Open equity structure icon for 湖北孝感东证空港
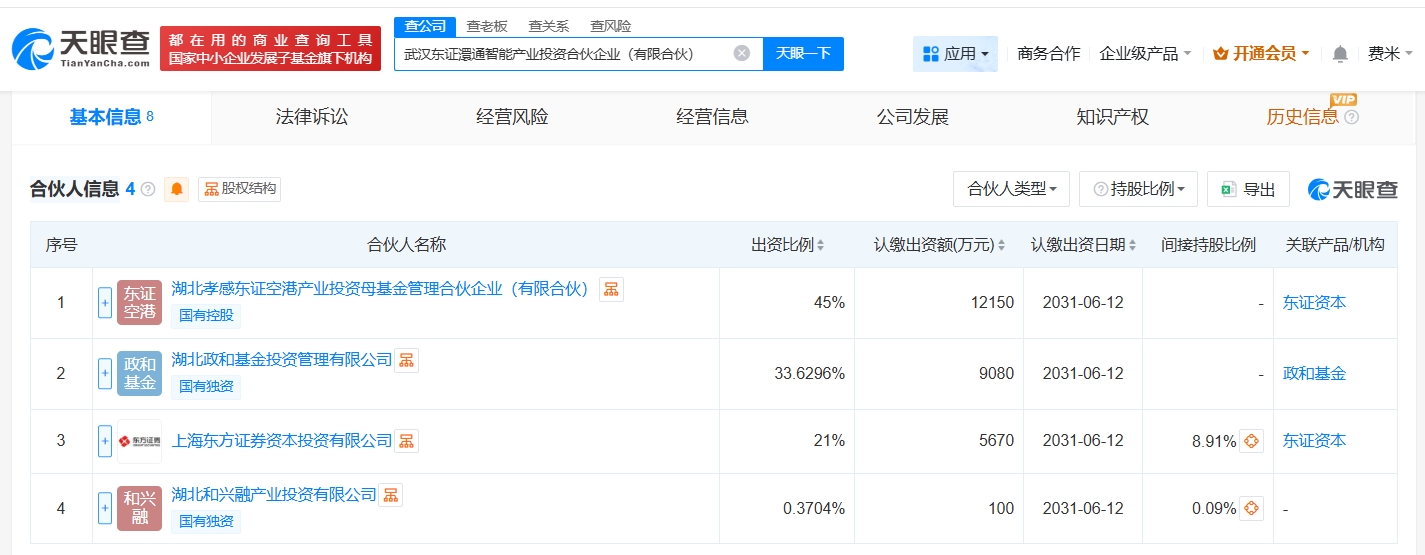The height and width of the screenshot is (555, 1425). coord(611,289)
